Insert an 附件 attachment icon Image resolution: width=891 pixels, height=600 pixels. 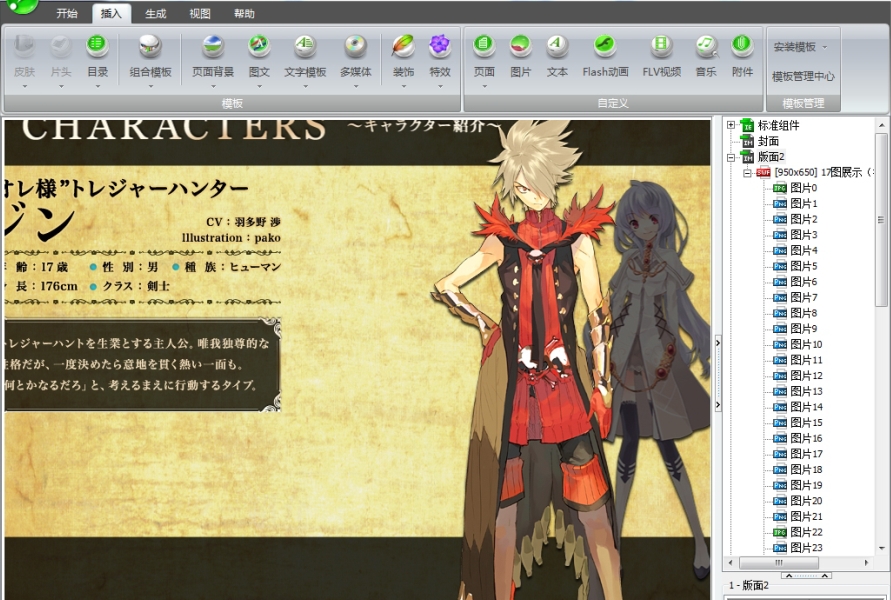(742, 45)
